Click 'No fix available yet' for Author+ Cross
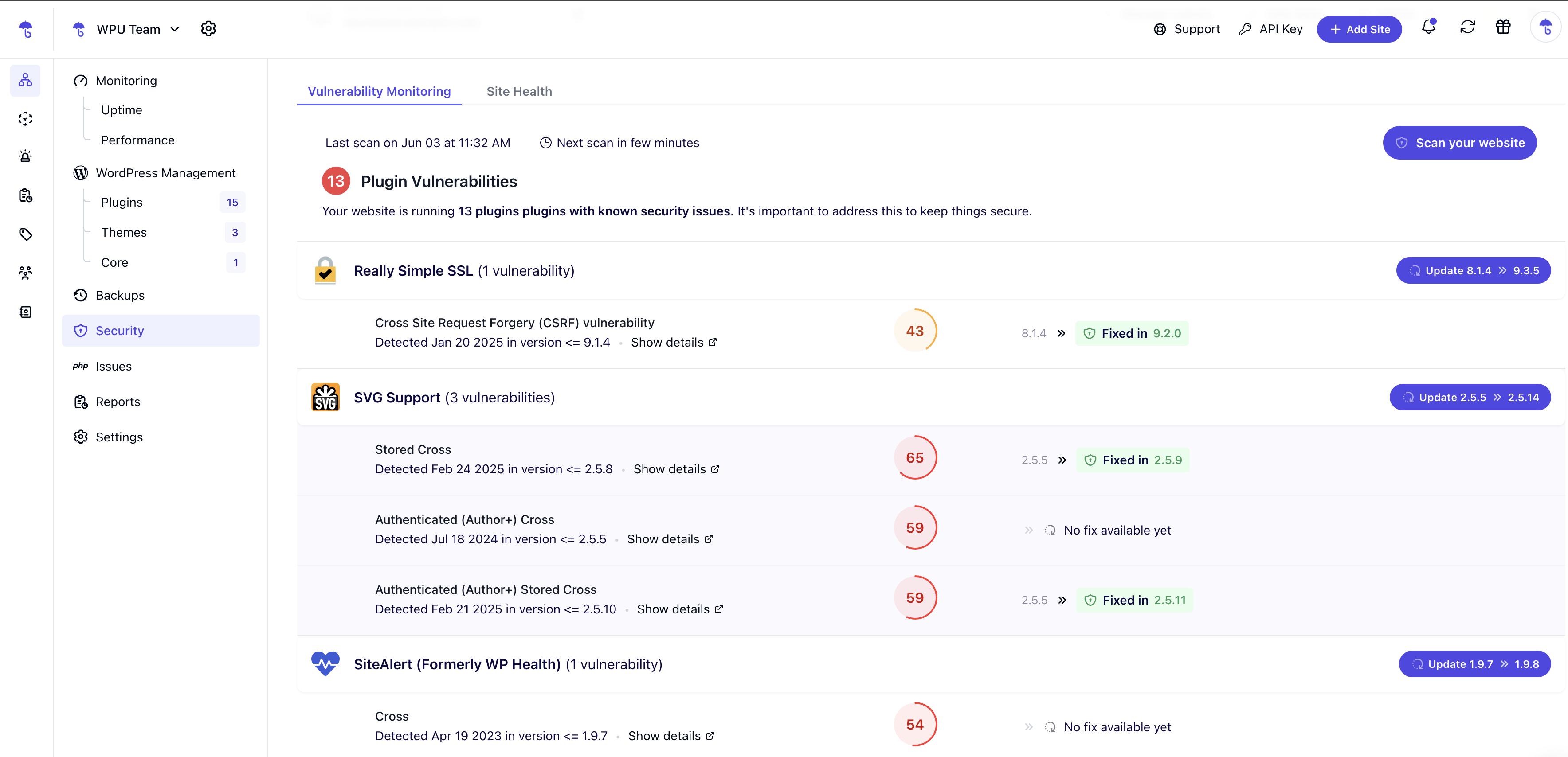Image resolution: width=1568 pixels, height=757 pixels. click(x=1117, y=530)
